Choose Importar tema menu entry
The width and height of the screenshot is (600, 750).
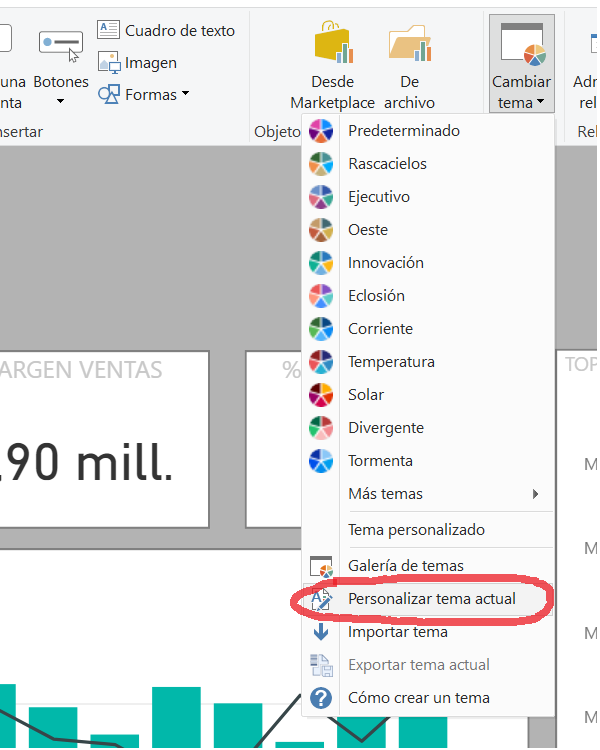point(428,632)
